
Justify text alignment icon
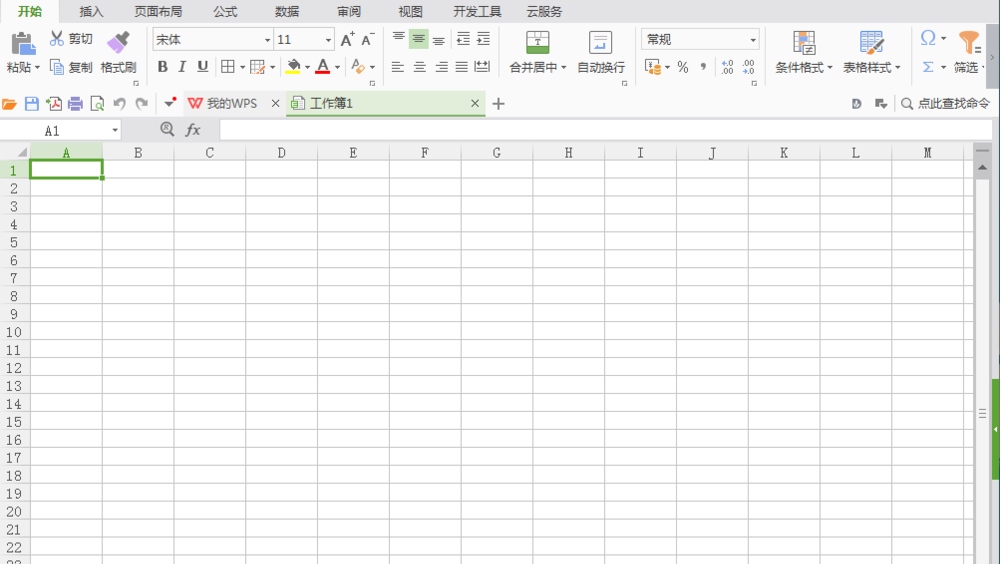coord(462,66)
